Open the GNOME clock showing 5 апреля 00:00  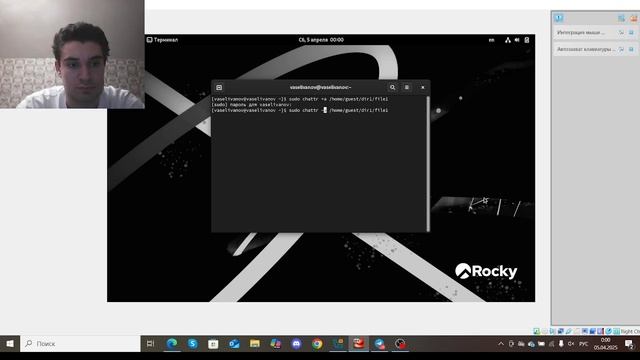click(321, 40)
